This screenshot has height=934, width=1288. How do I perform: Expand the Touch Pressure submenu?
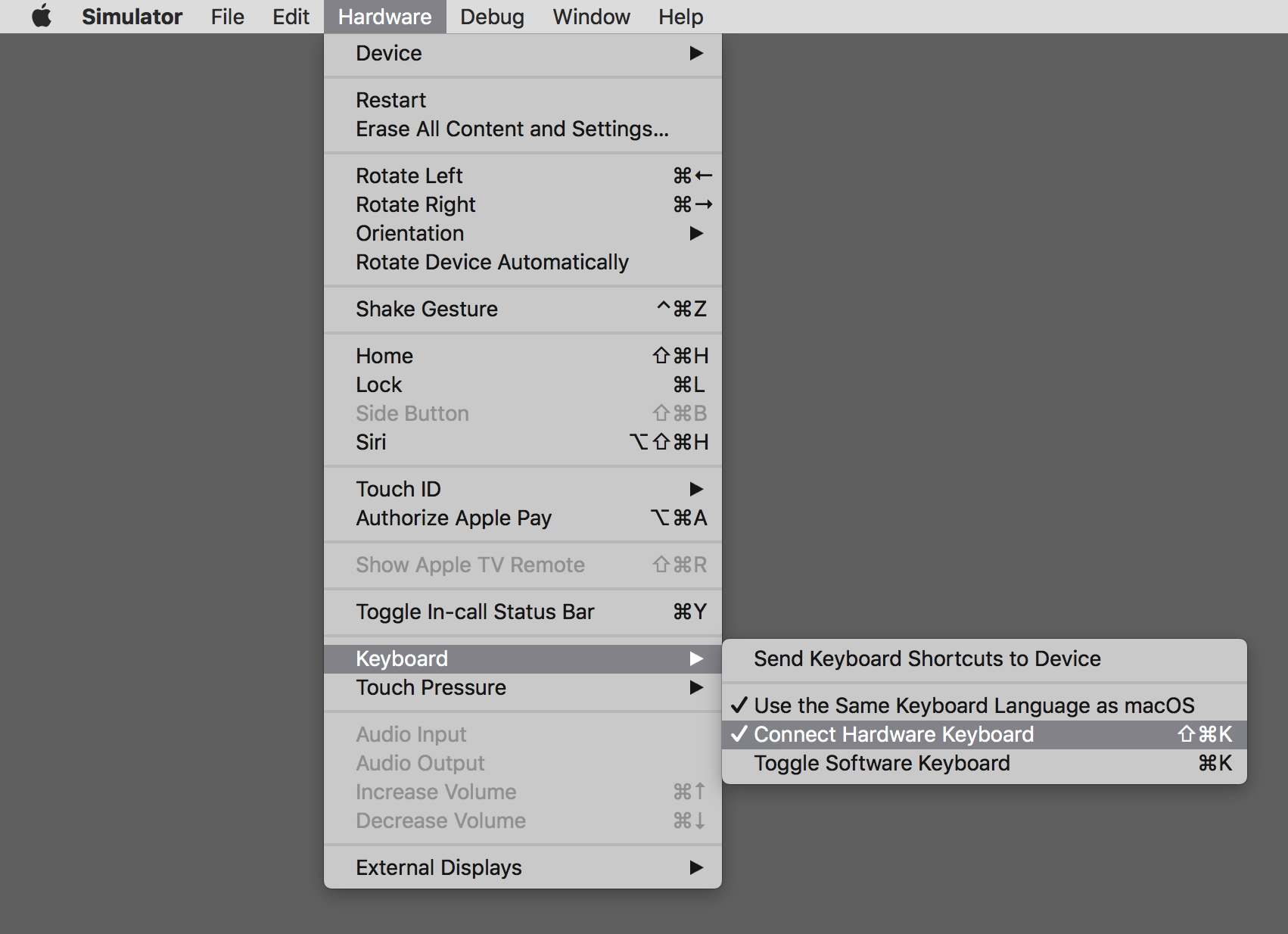[522, 687]
